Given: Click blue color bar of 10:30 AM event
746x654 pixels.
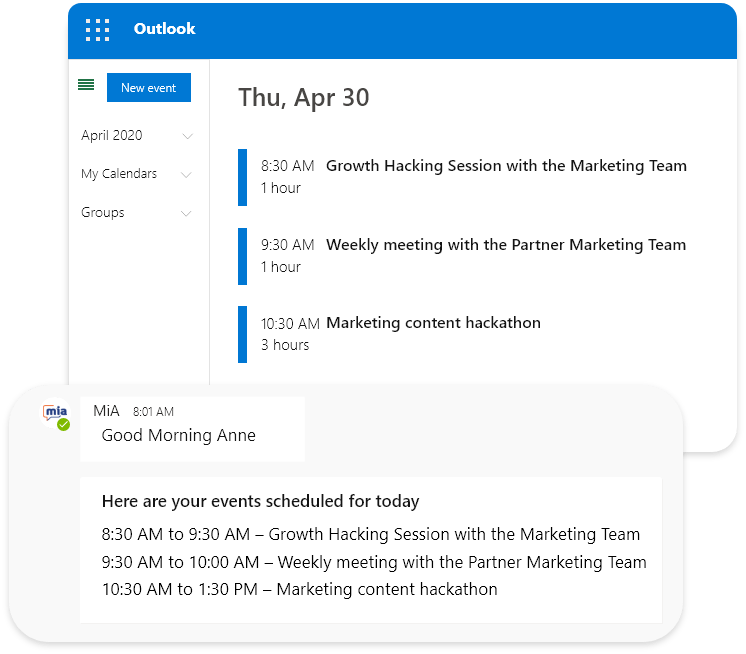Looking at the screenshot, I should click(243, 334).
